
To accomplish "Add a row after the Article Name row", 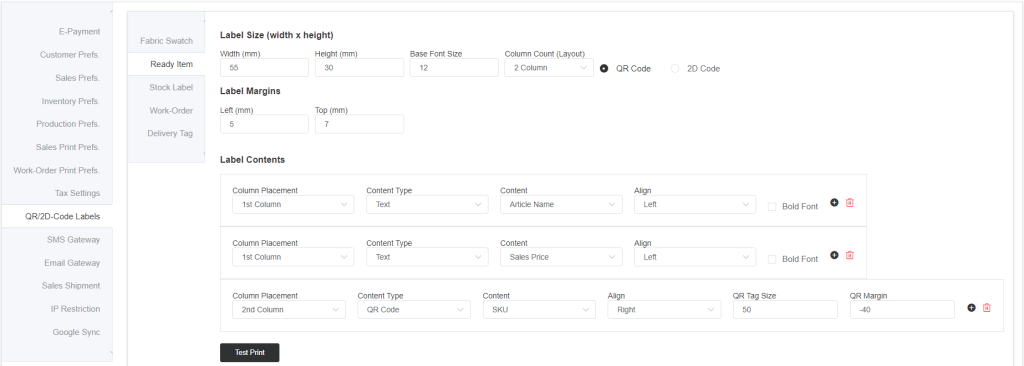I will [834, 203].
